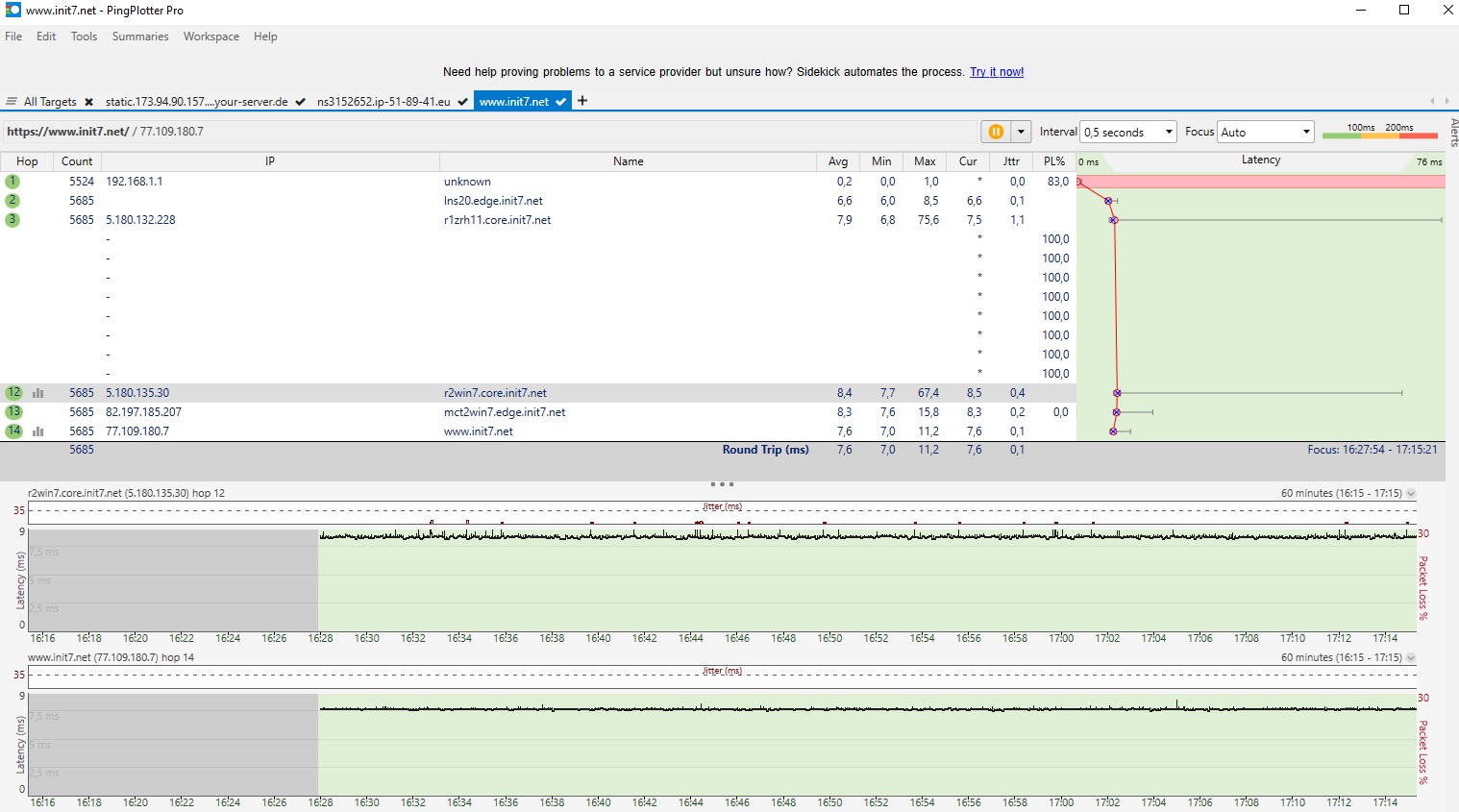The width and height of the screenshot is (1459, 812).
Task: Open the Workspace menu
Action: pos(211,37)
